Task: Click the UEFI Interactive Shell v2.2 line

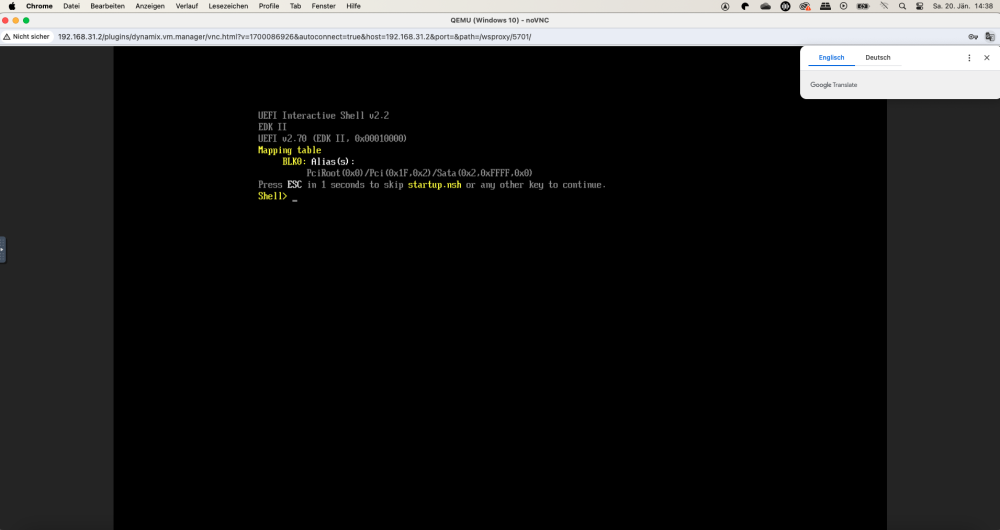Action: pos(323,115)
